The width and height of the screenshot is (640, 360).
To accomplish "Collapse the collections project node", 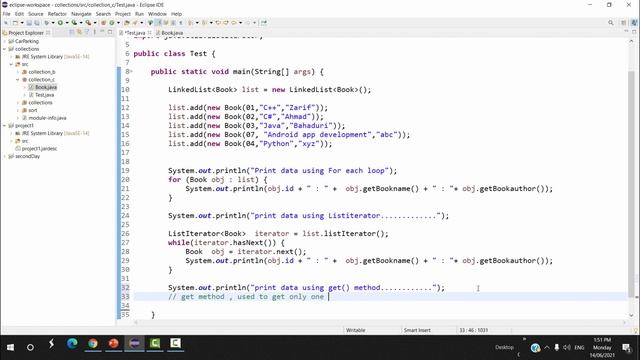I will (4, 49).
